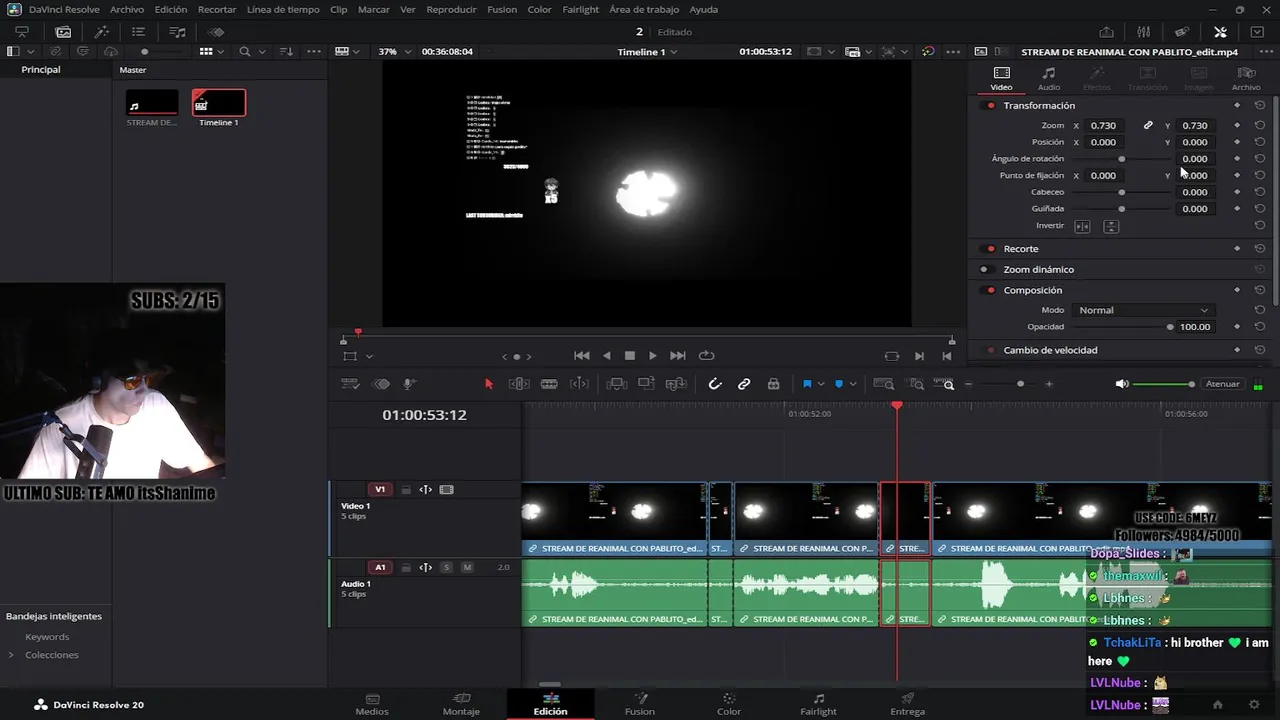Viewport: 1280px width, 720px height.
Task: Click the Insert clip tool
Action: (x=616, y=384)
